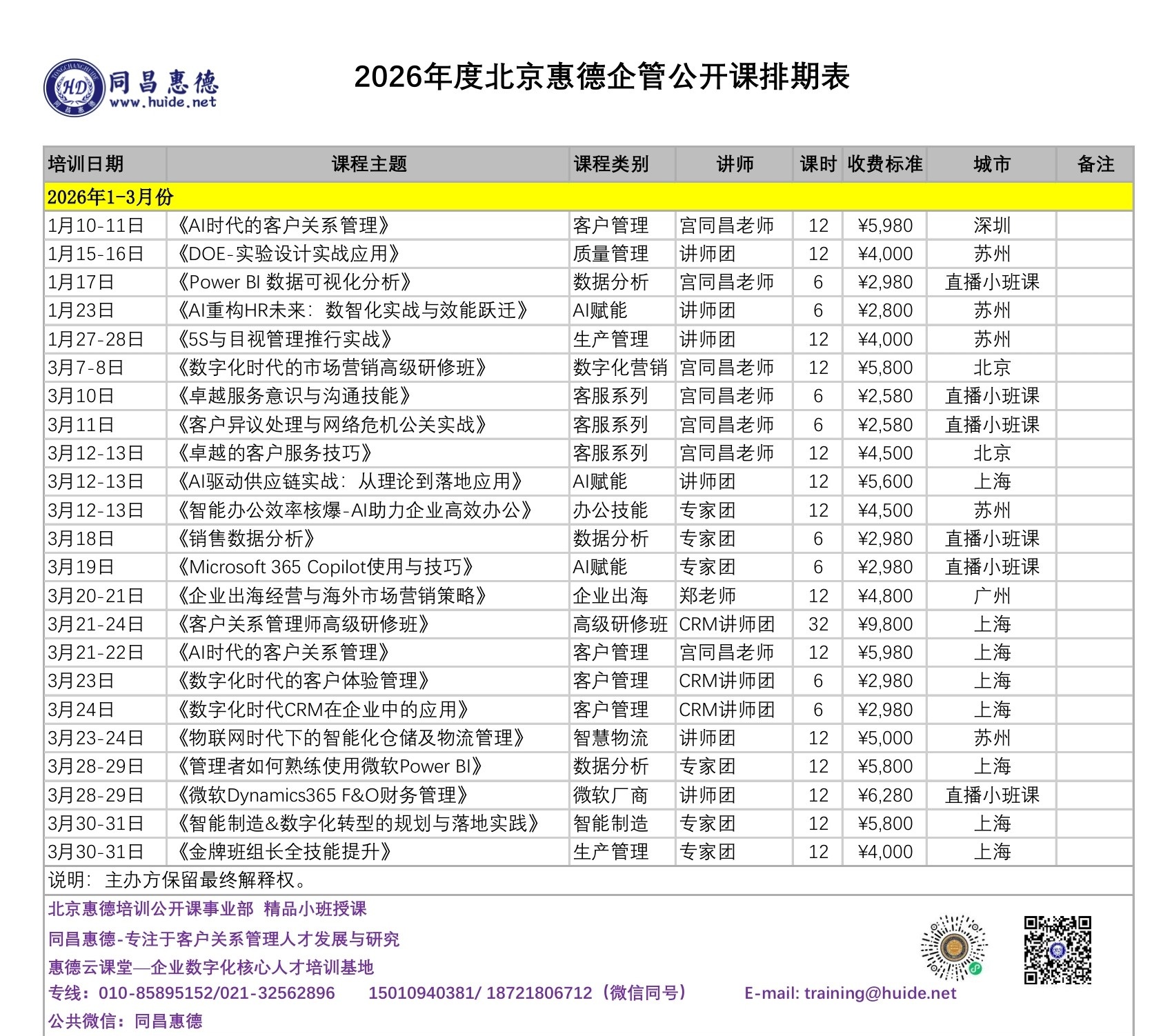Open the www.huide.net website text under logo

coord(163,103)
